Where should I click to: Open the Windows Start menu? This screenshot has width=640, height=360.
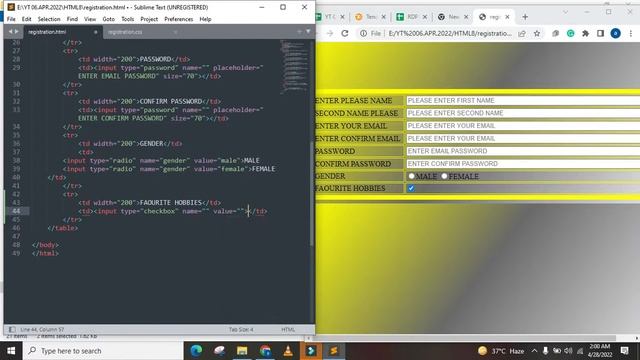11,351
